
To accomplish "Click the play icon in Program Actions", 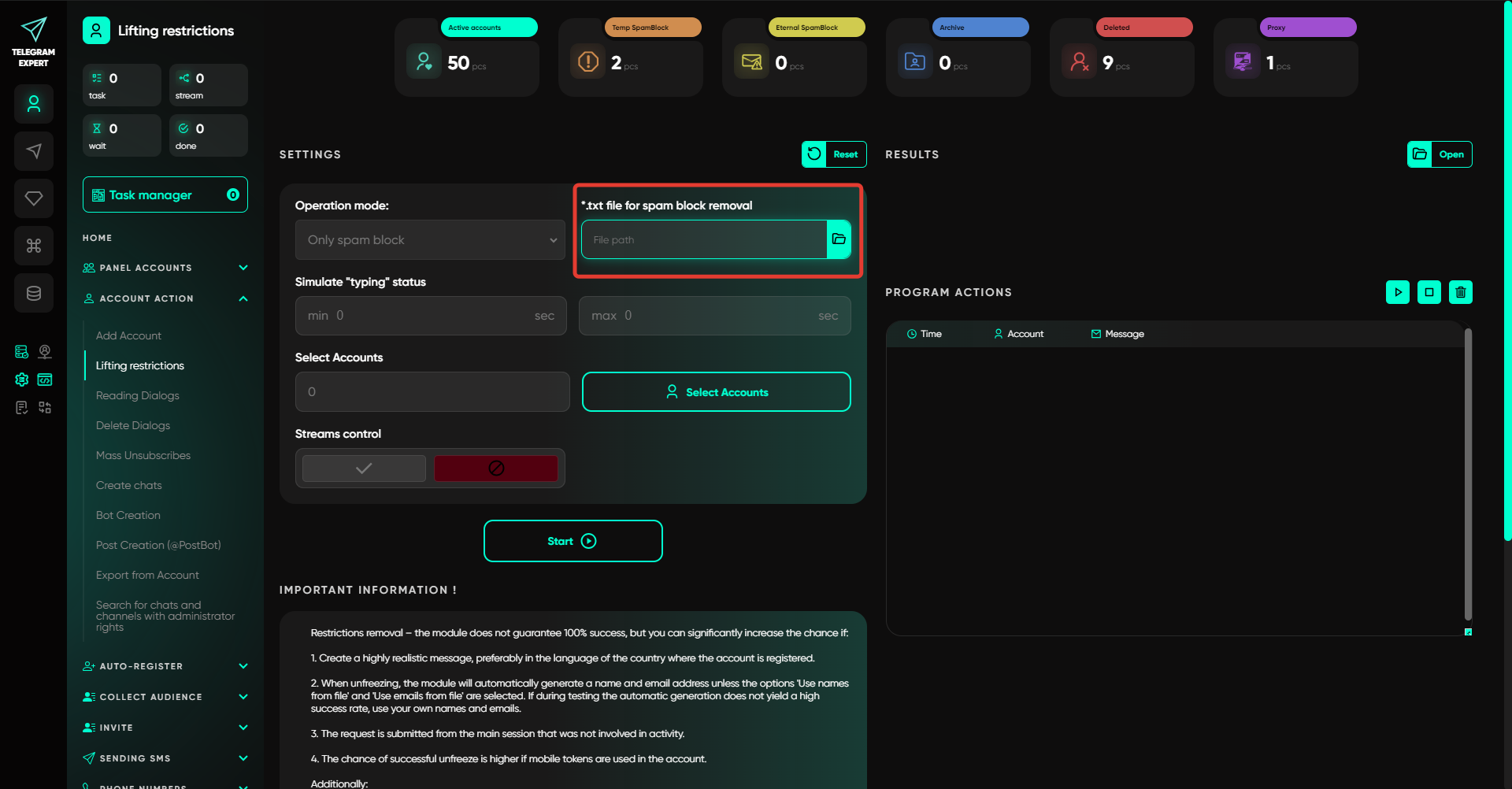I will [x=1398, y=292].
